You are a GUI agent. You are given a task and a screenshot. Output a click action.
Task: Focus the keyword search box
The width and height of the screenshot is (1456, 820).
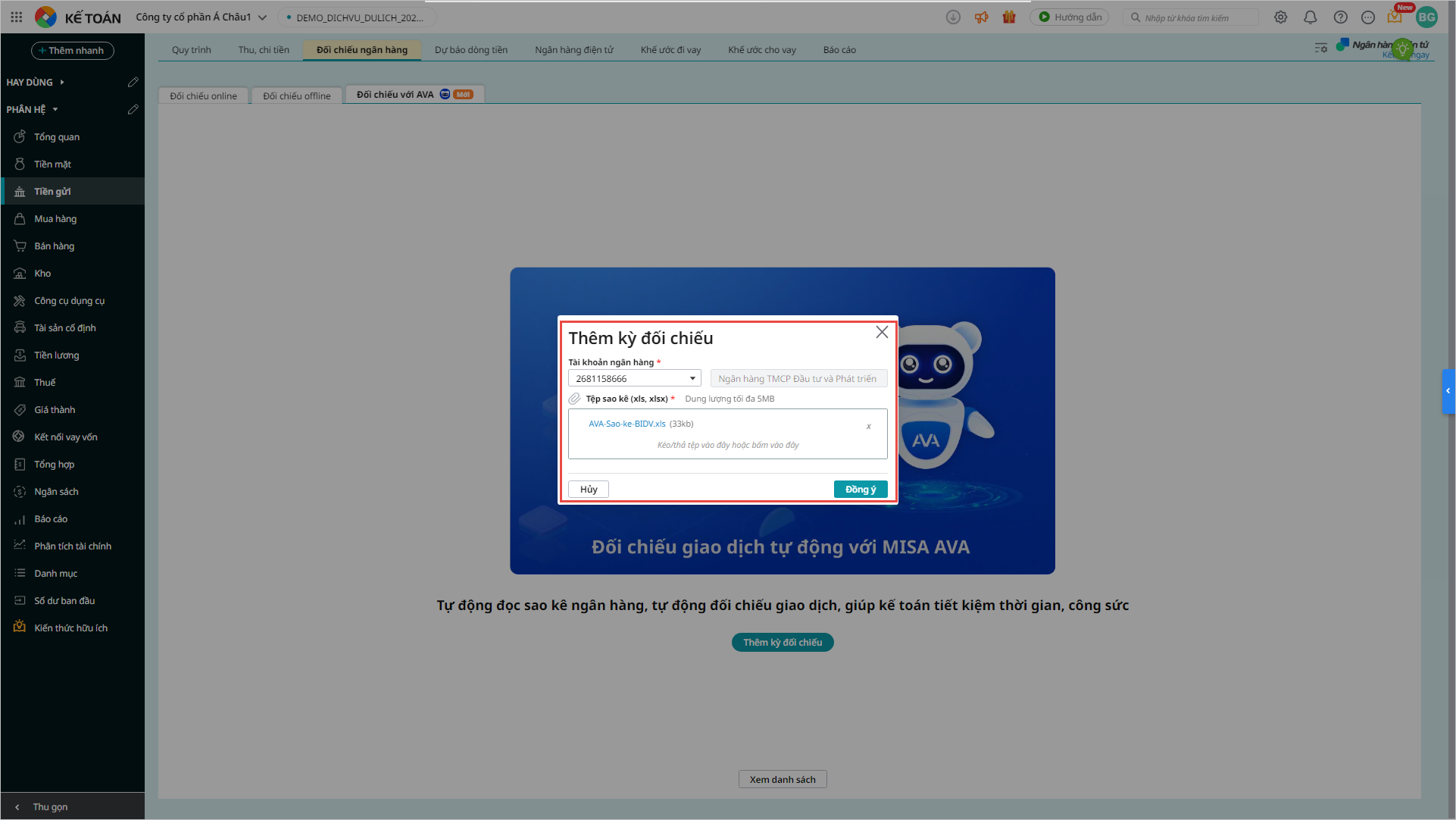1191,17
